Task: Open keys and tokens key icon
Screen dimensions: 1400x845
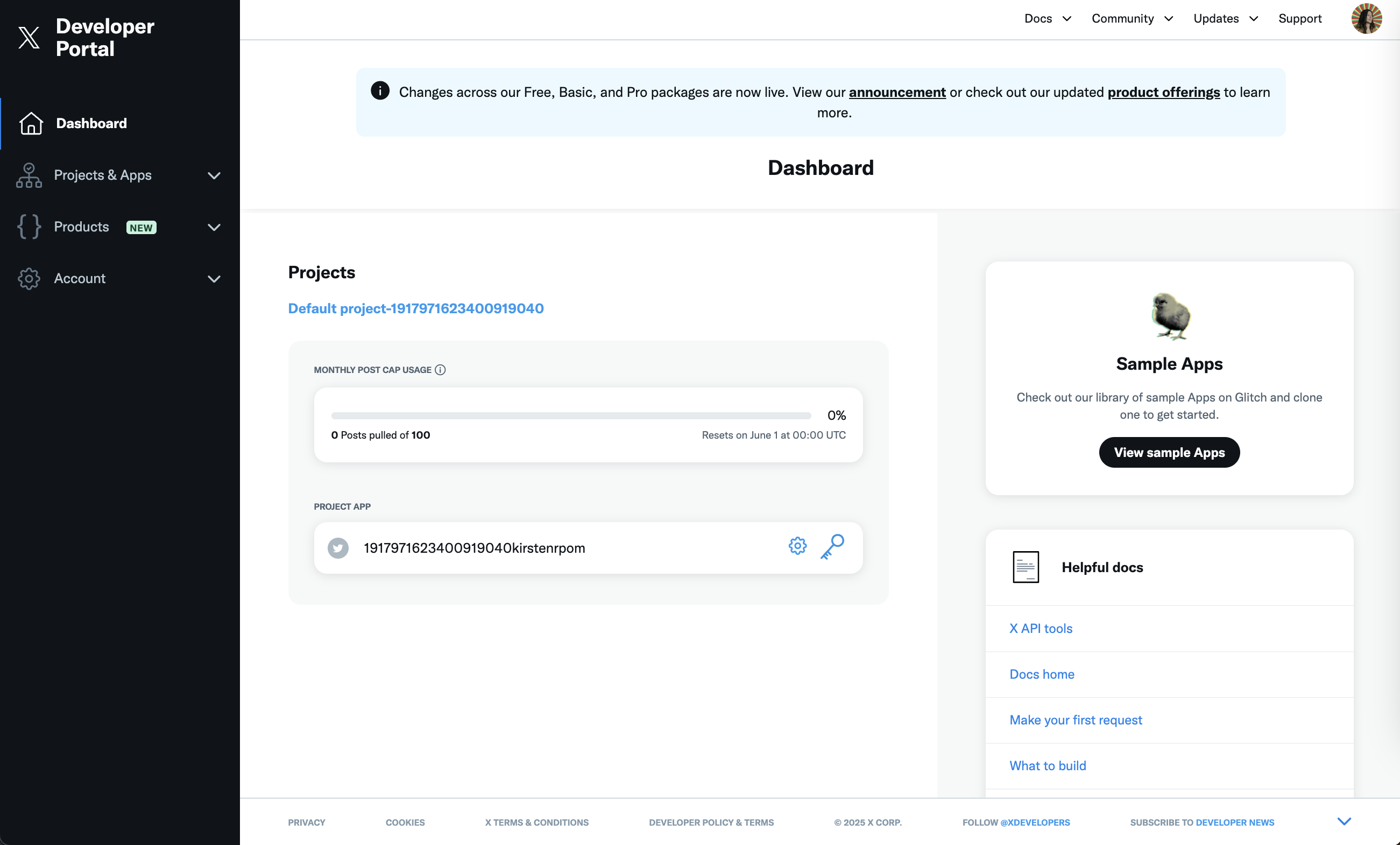Action: click(x=832, y=546)
